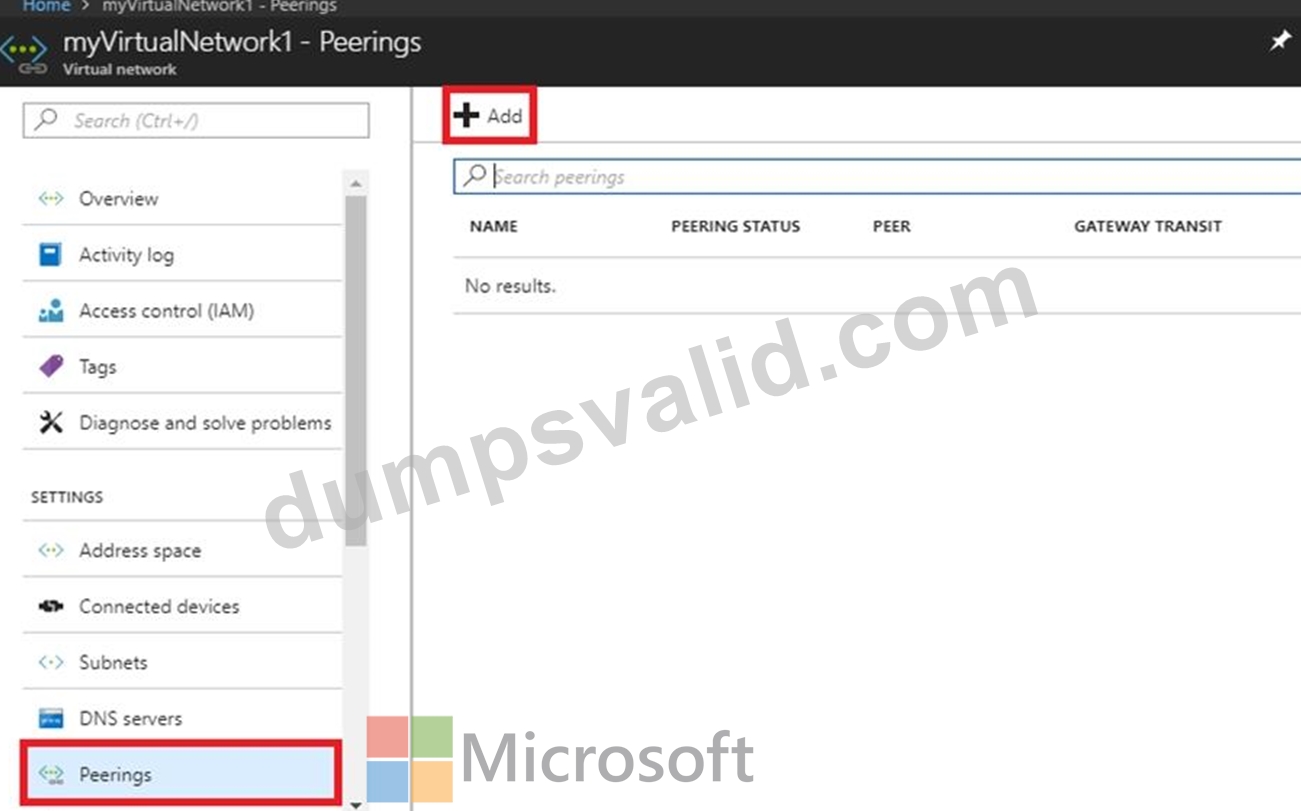Click the Activity log icon

click(x=50, y=255)
